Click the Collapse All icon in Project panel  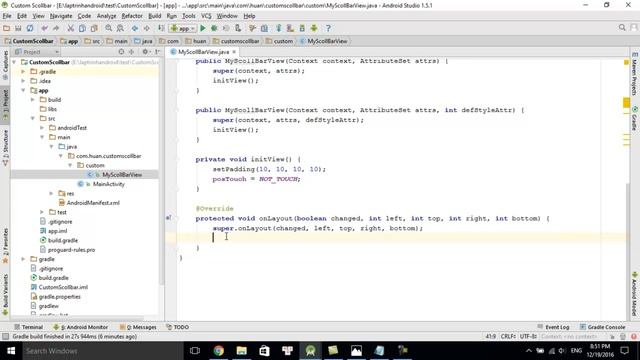click(131, 52)
